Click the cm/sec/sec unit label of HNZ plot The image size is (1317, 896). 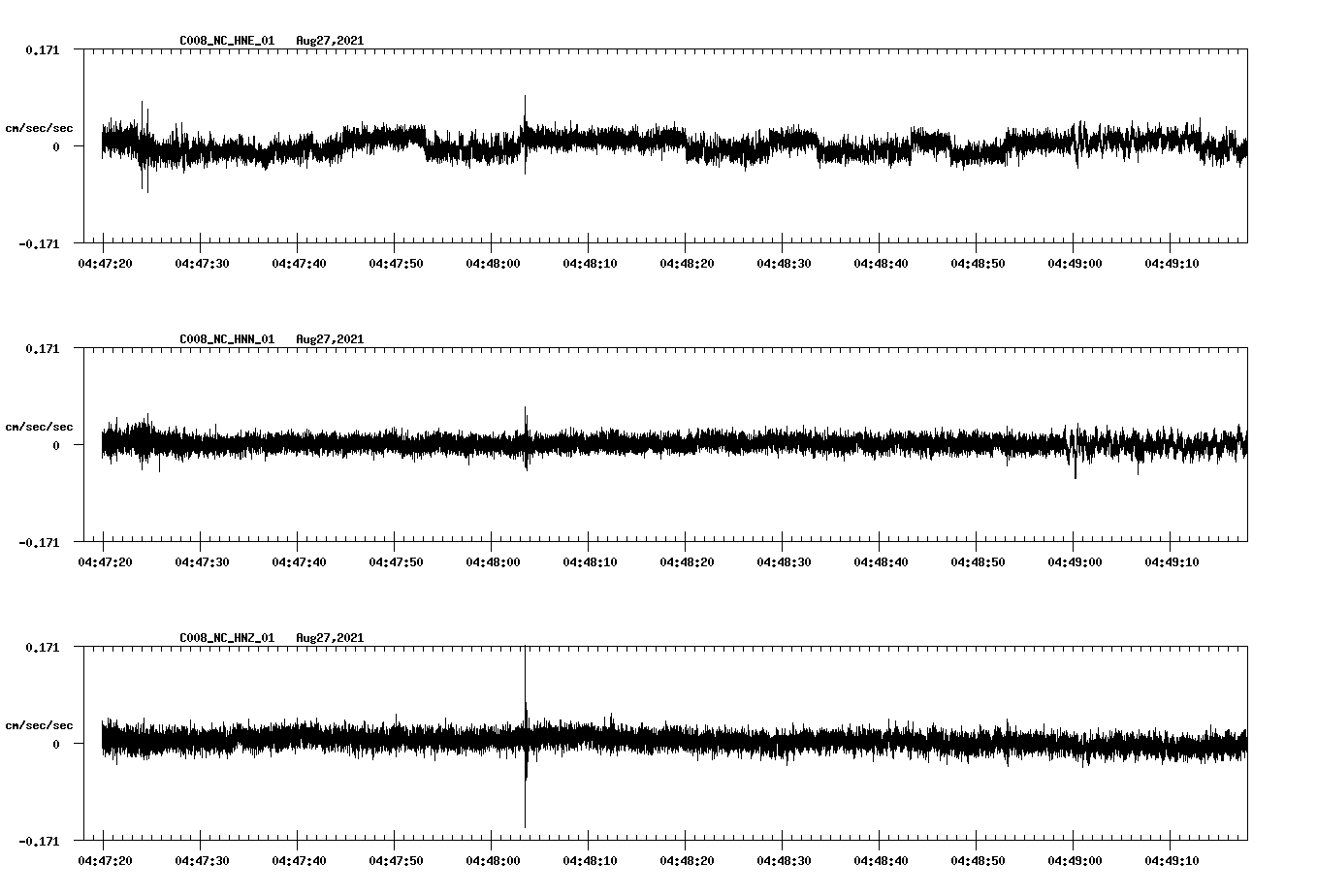[x=39, y=725]
